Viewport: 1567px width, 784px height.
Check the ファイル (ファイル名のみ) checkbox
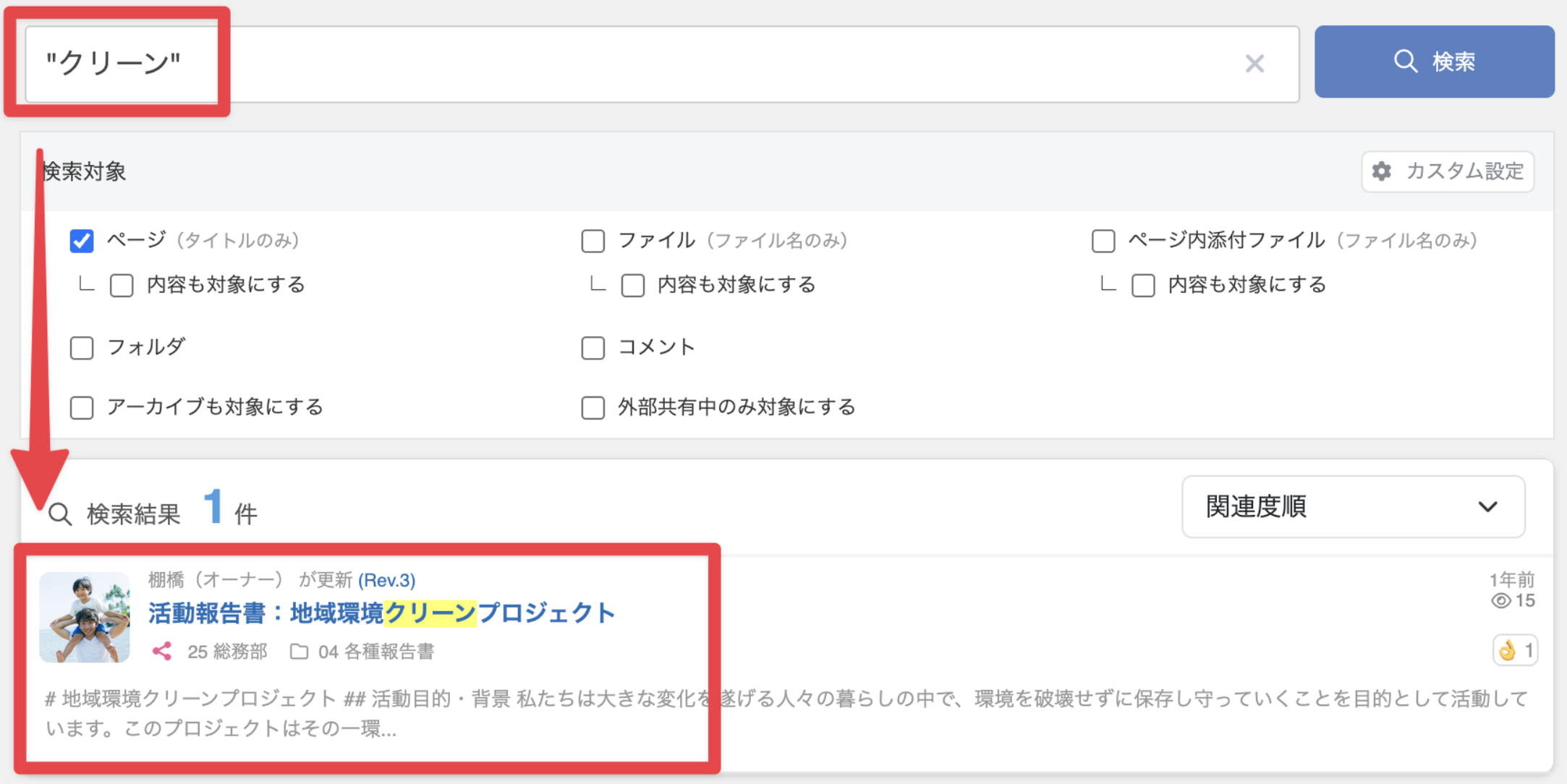[x=593, y=241]
